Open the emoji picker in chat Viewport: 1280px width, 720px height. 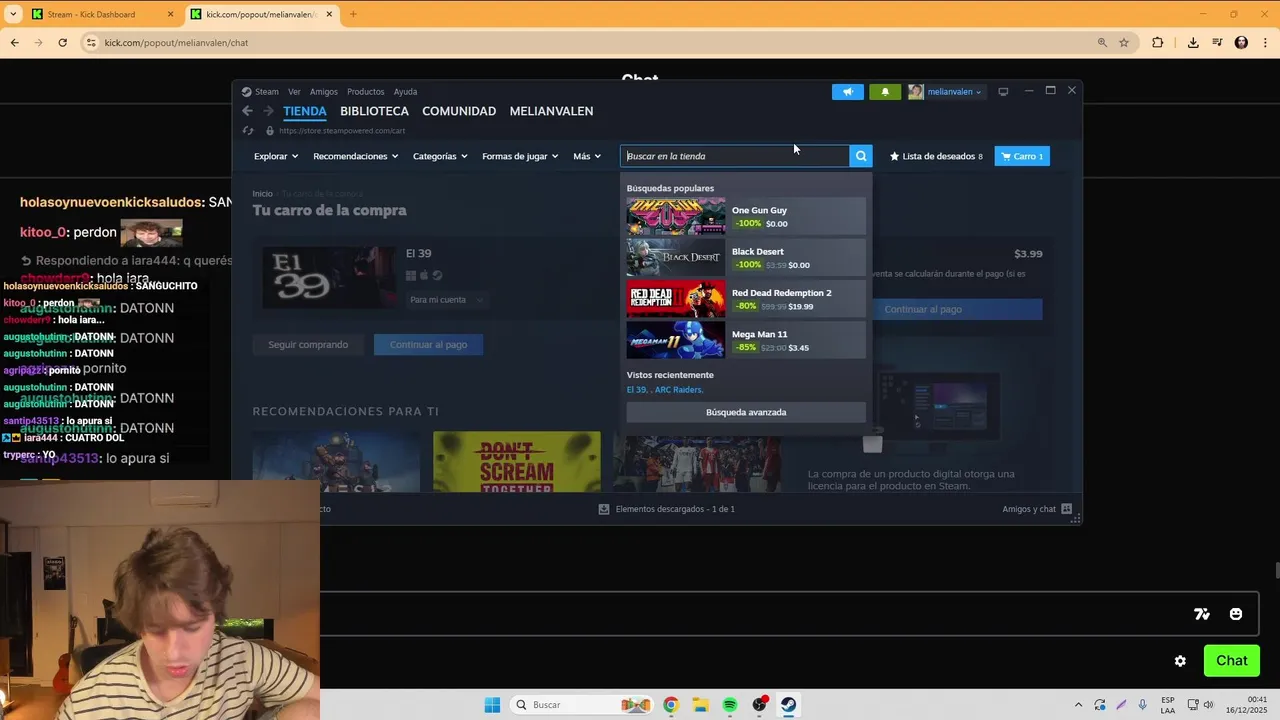click(x=1236, y=614)
